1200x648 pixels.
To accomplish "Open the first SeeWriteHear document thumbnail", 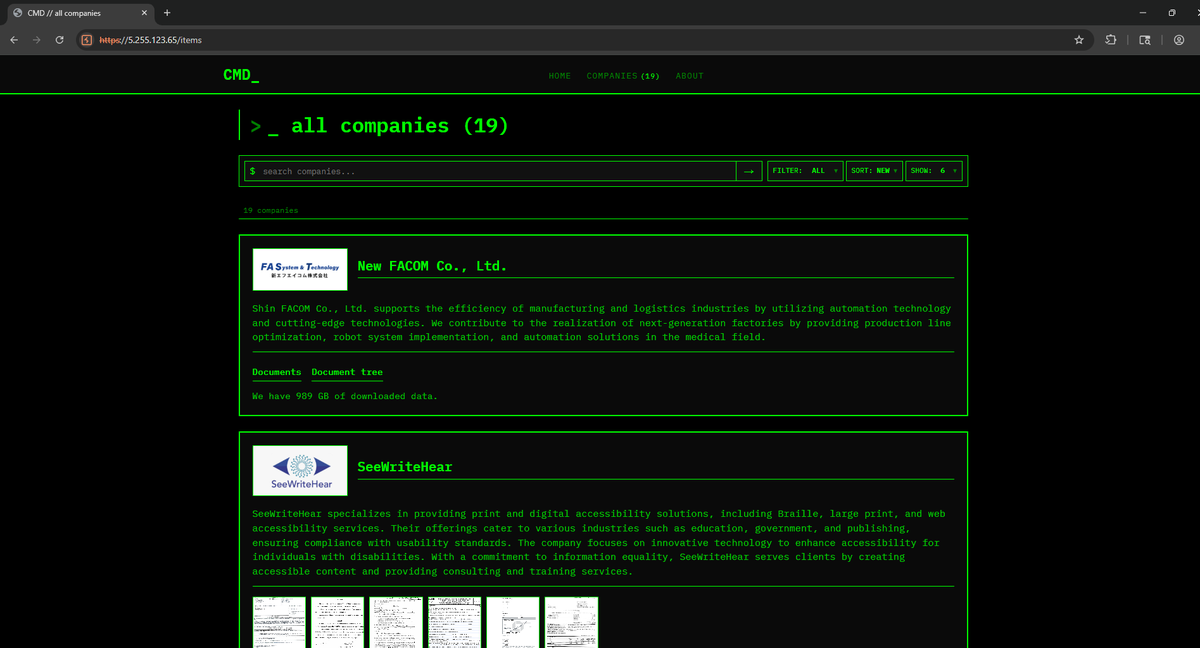I will pyautogui.click(x=279, y=622).
